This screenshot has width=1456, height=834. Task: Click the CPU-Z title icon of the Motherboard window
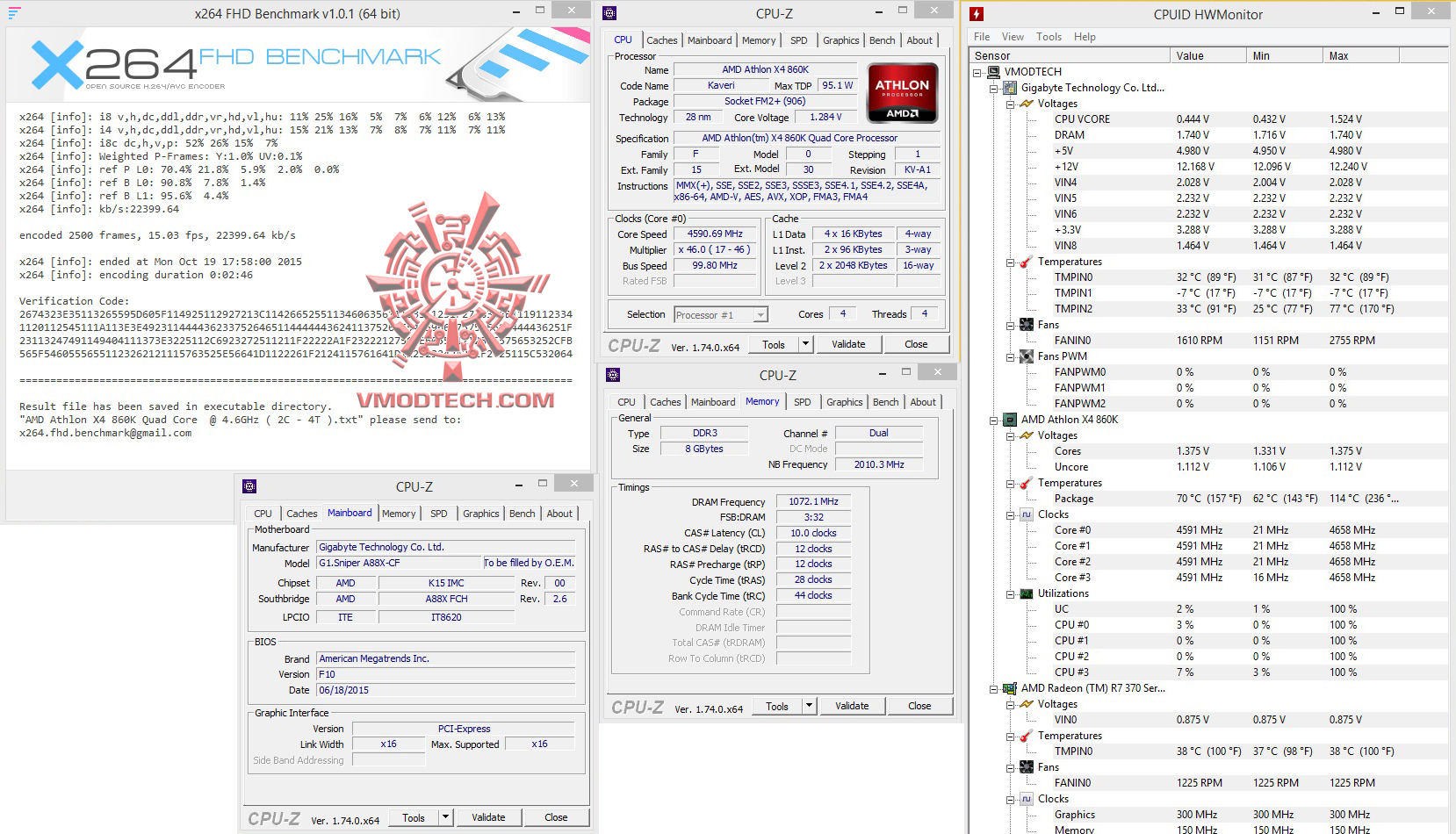point(249,486)
